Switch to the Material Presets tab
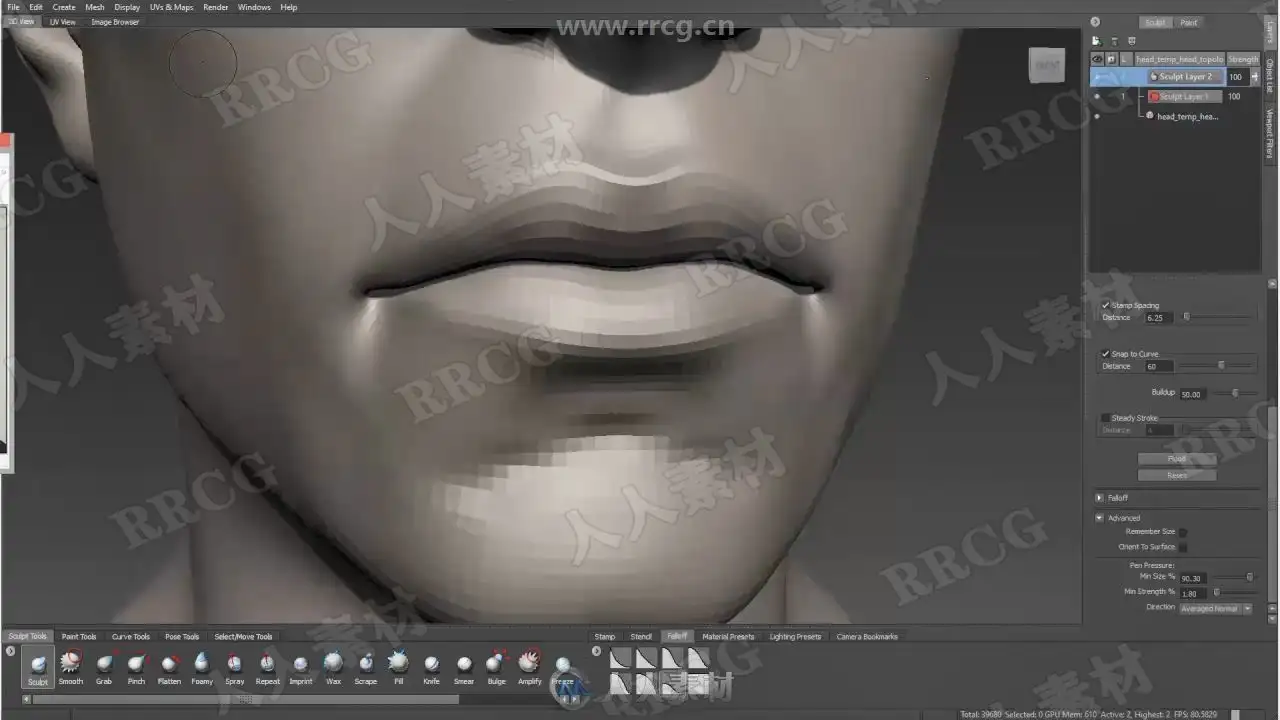Viewport: 1280px width, 720px height. pyautogui.click(x=728, y=636)
